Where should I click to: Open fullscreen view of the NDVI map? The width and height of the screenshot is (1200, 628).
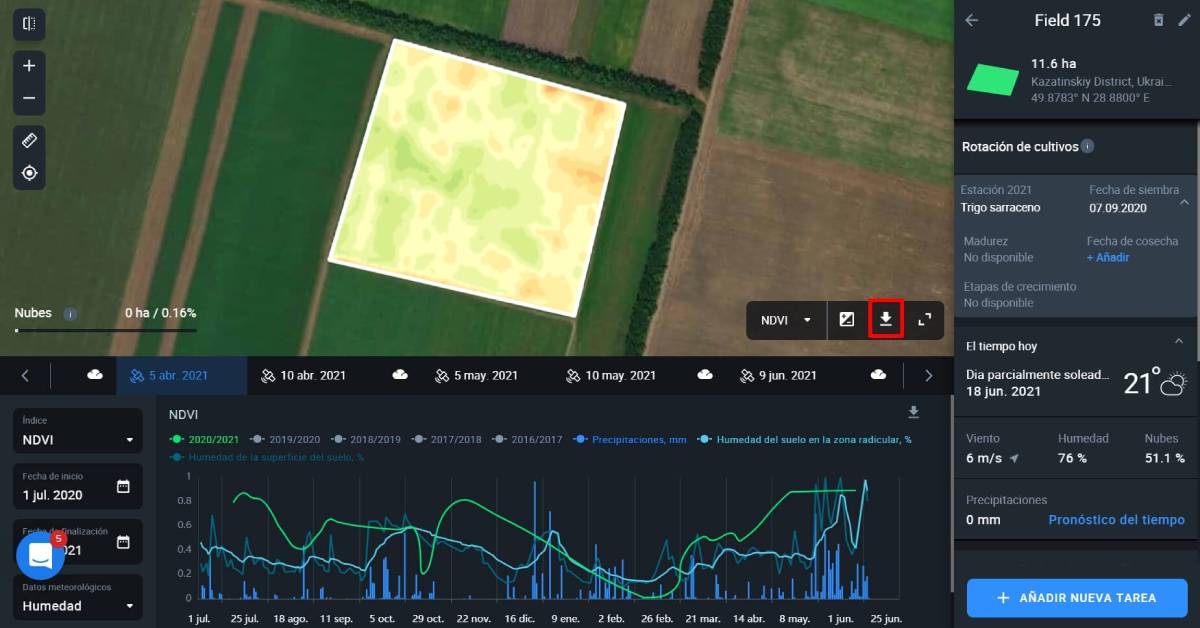pyautogui.click(x=925, y=320)
